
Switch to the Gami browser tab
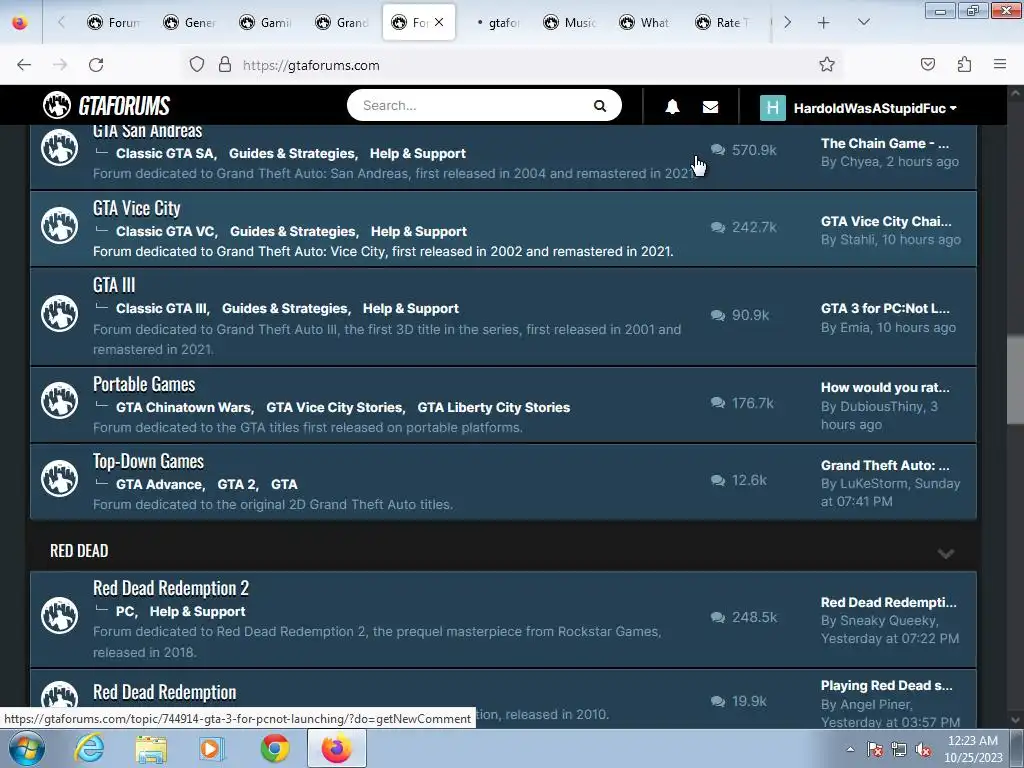click(266, 22)
